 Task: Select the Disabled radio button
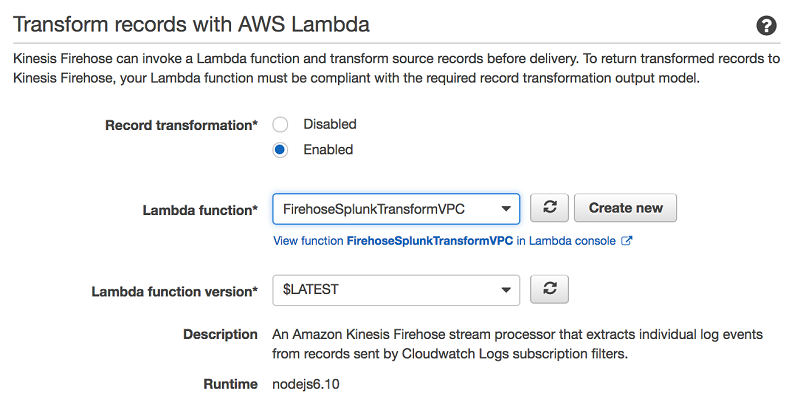280,124
